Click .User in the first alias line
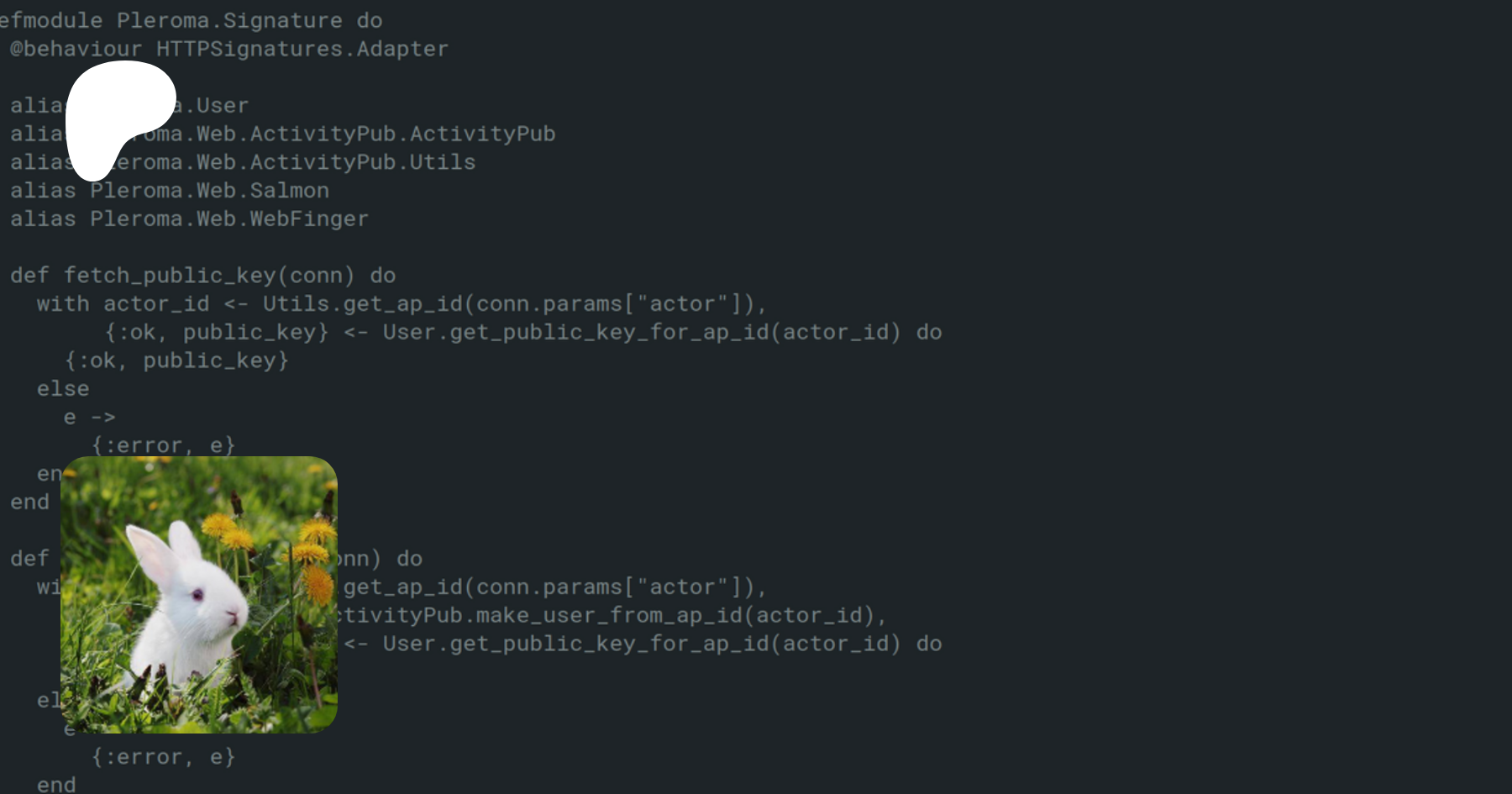This screenshot has height=794, width=1512. coord(222,106)
